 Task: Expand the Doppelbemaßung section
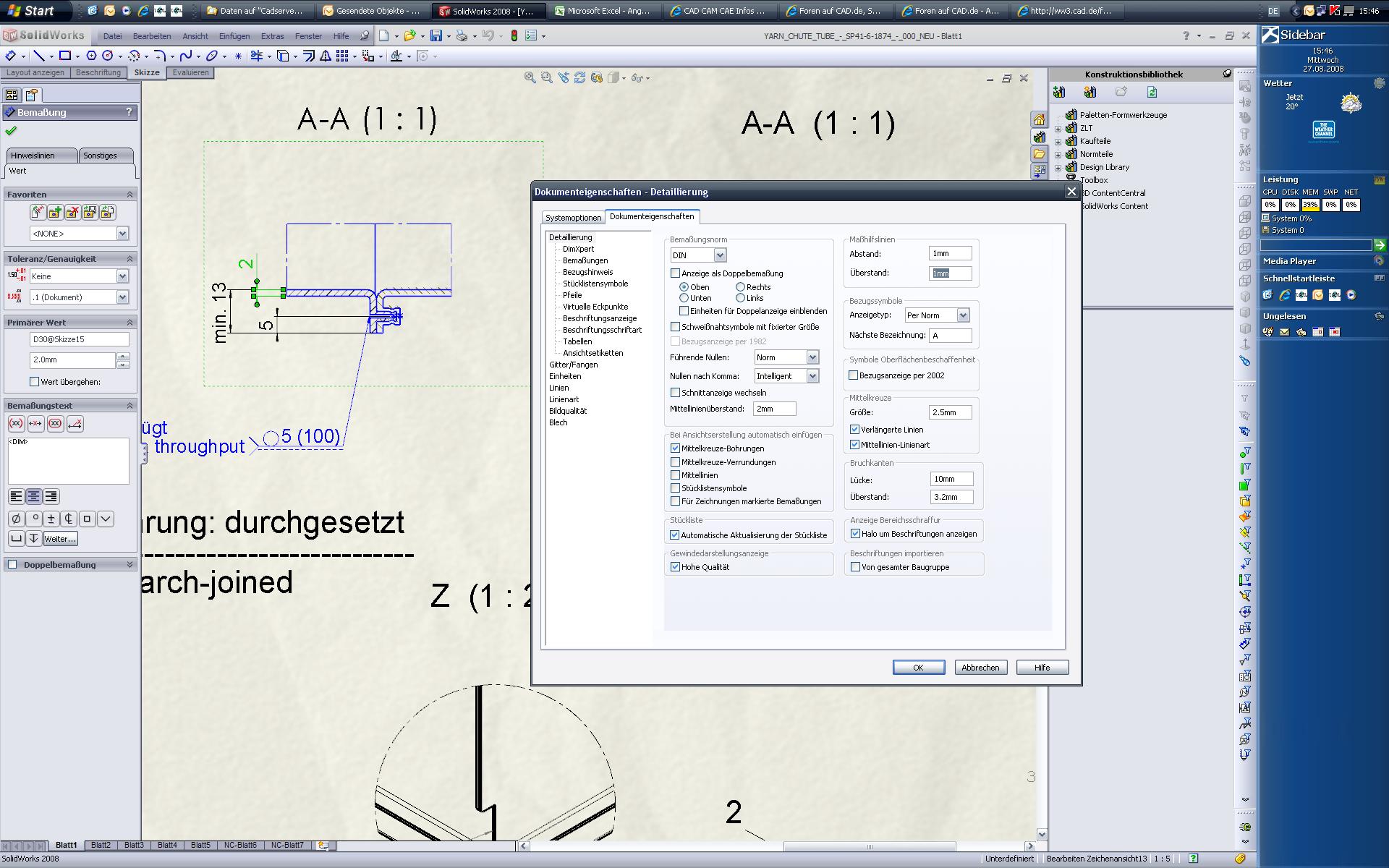coord(130,565)
